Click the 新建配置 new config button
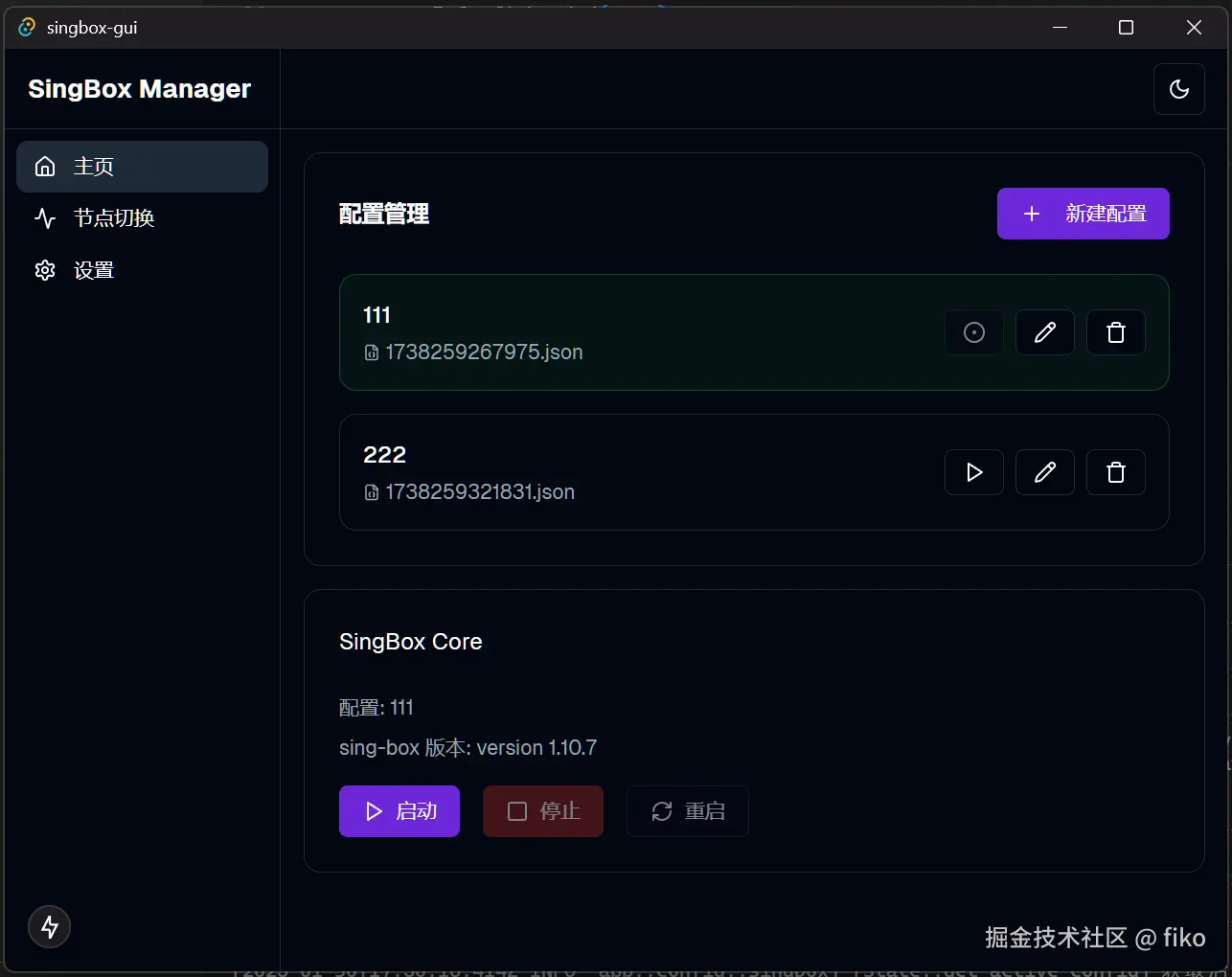1232x977 pixels. 1083,214
